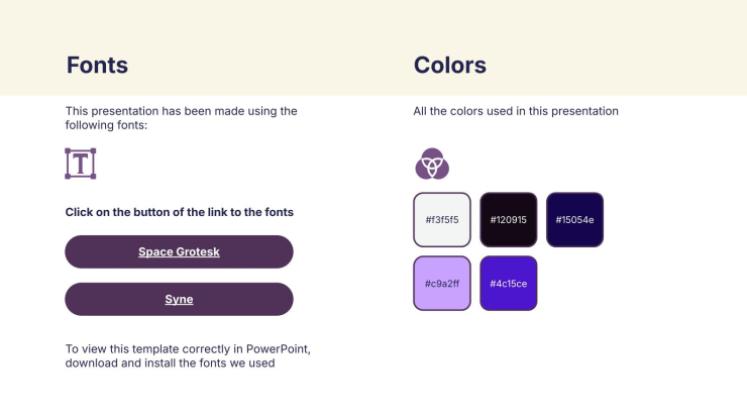Click the text box 'T' icon
Image resolution: width=747 pixels, height=420 pixels.
tap(80, 163)
